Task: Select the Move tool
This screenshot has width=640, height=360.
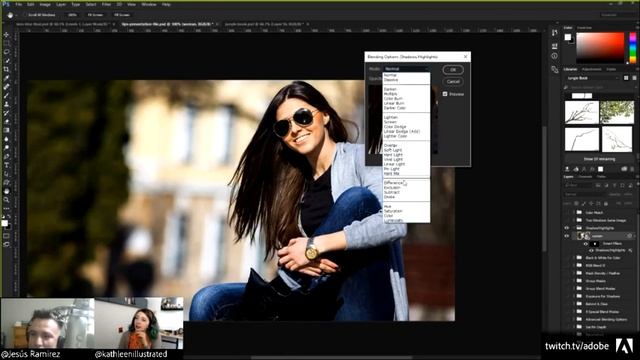Action: tap(7, 35)
